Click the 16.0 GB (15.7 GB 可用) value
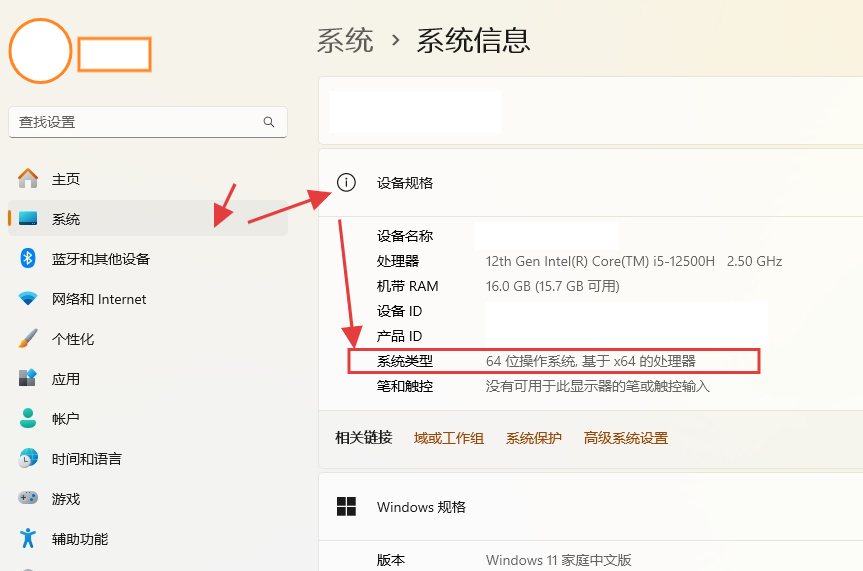This screenshot has width=863, height=571. 553,286
